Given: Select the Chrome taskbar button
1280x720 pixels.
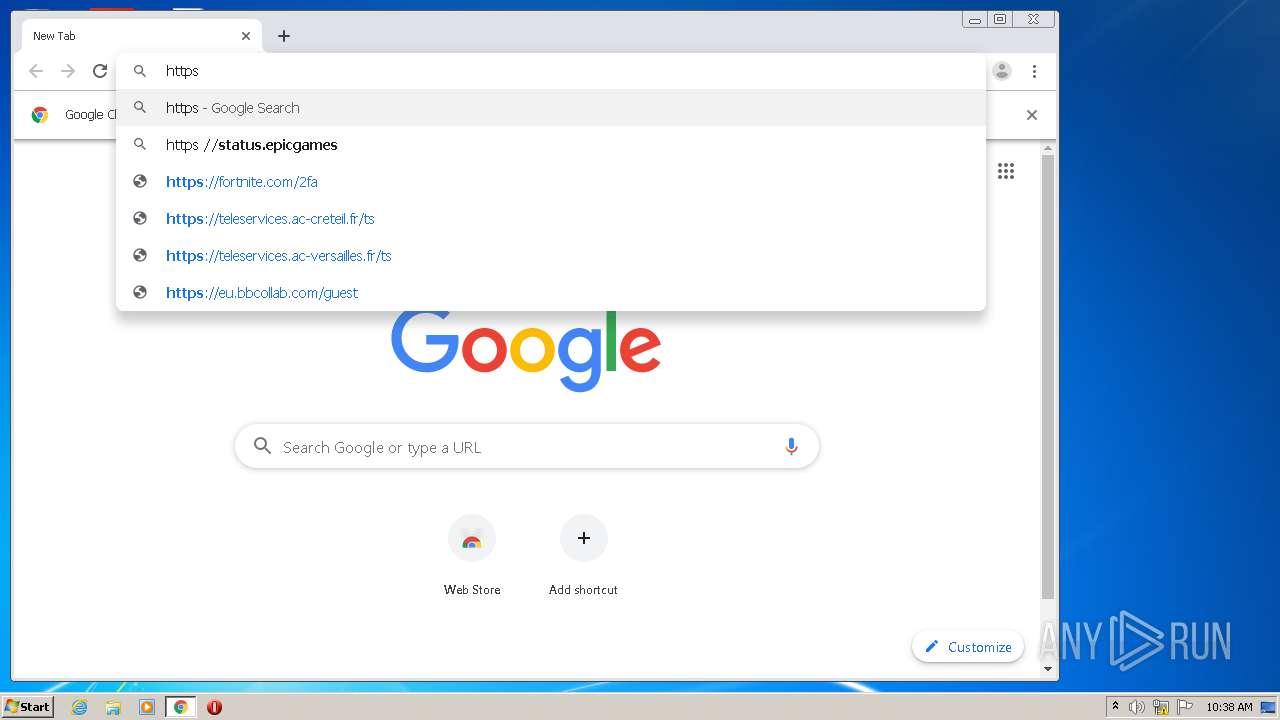Looking at the screenshot, I should click(181, 707).
